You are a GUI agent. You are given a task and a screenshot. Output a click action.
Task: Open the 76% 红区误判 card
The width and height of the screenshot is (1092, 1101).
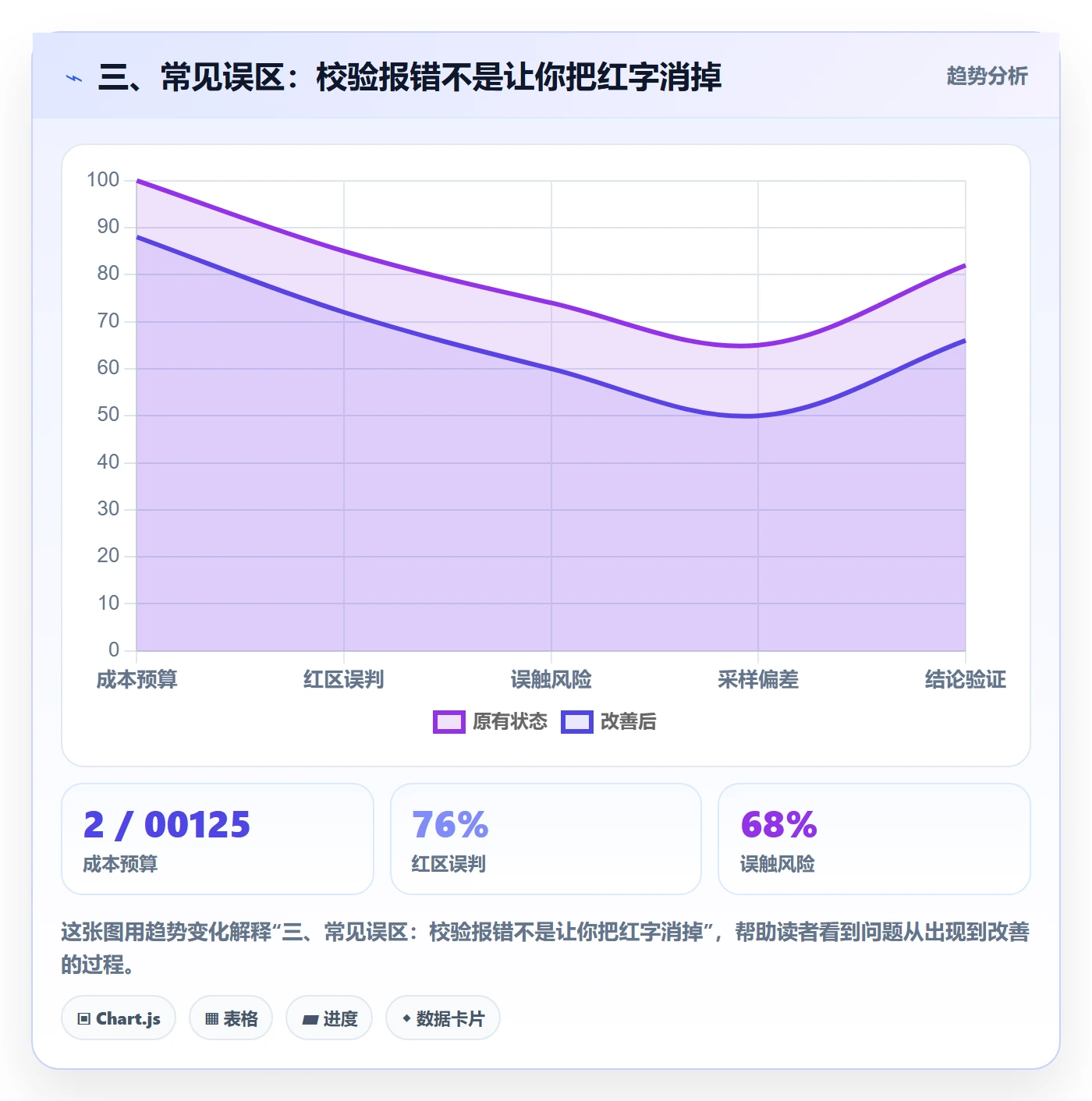pyautogui.click(x=546, y=839)
